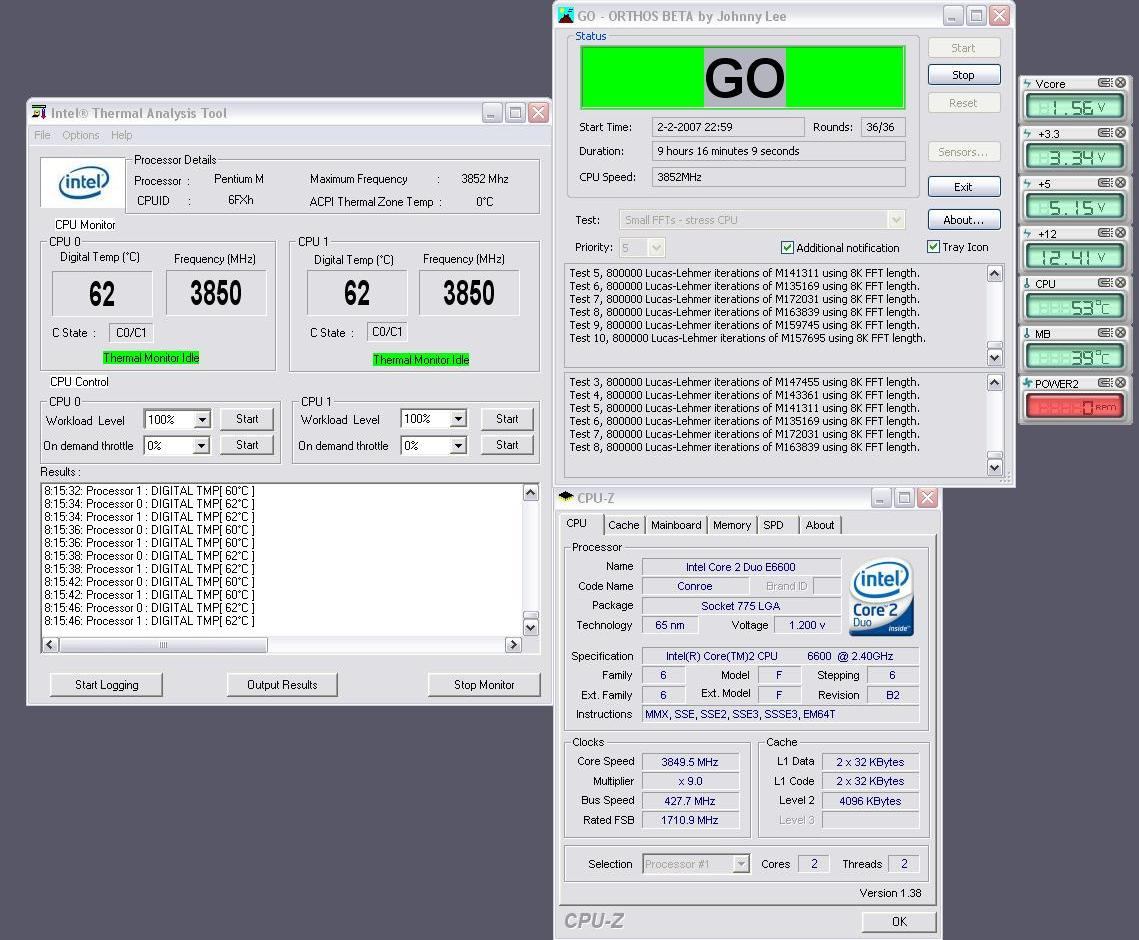Click Results list scroll up arrow

(531, 493)
